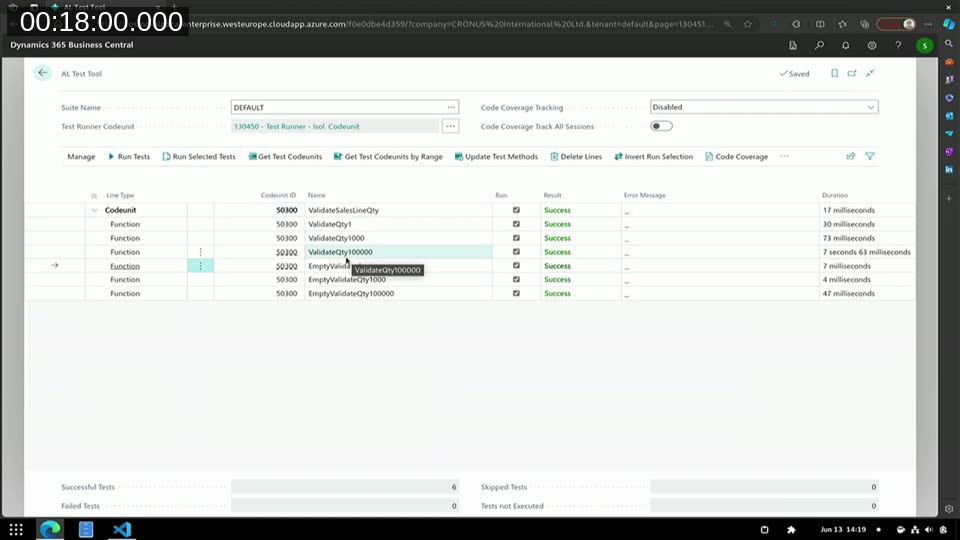This screenshot has width=960, height=540.
Task: Open the selected Function line type link
Action: (125, 266)
